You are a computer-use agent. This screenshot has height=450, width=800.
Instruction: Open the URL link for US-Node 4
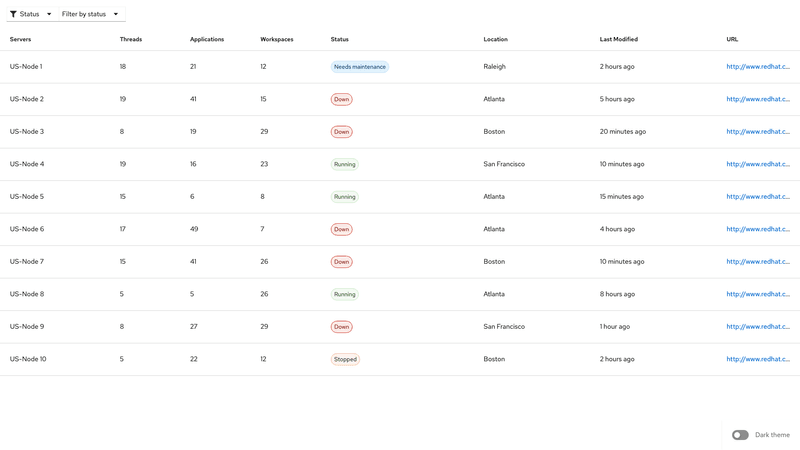click(x=758, y=164)
